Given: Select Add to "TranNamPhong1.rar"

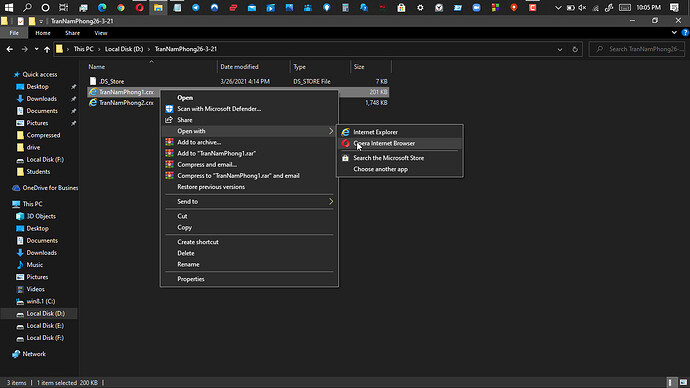Looking at the screenshot, I should pos(249,153).
